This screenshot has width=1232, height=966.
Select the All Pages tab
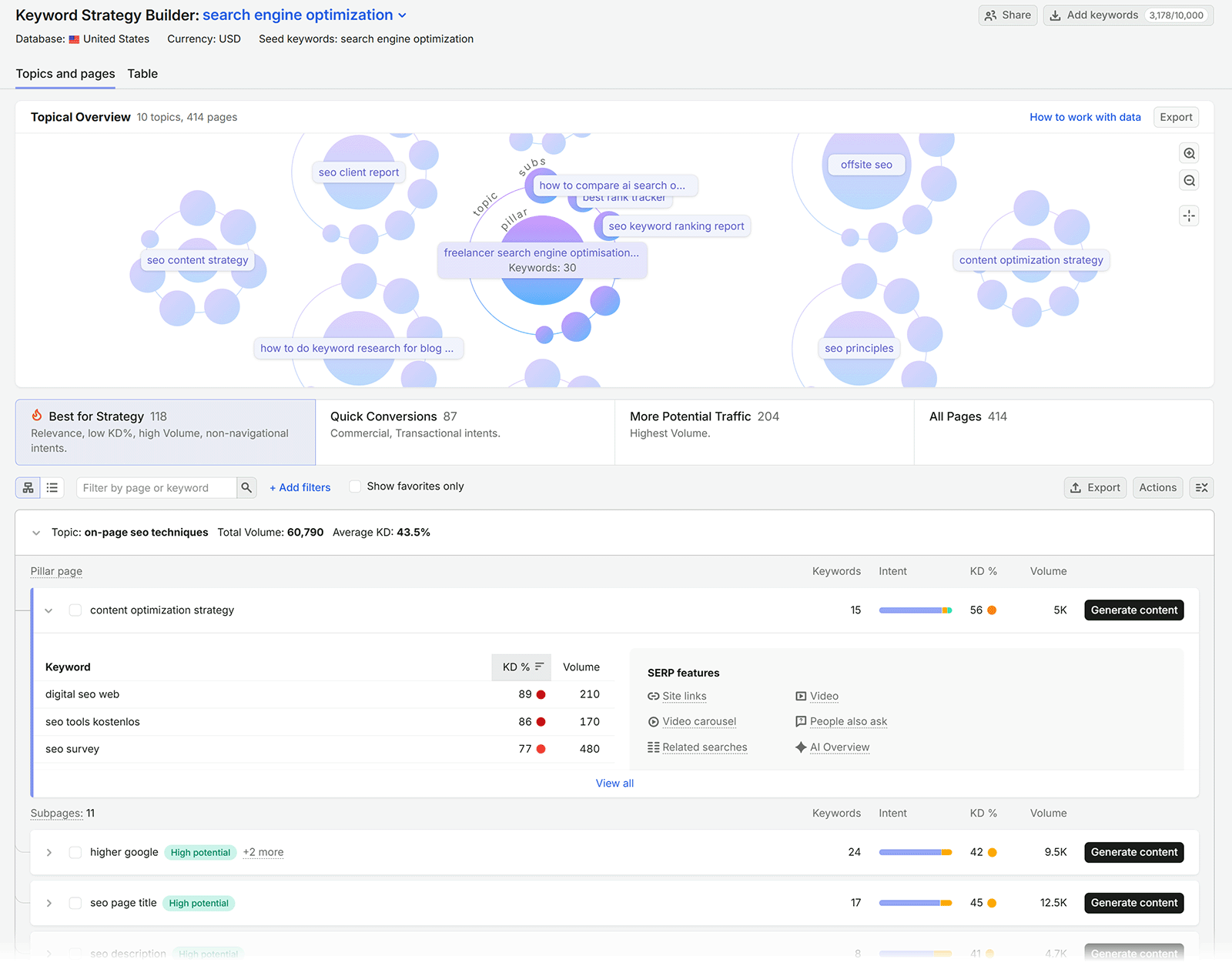pos(1063,432)
